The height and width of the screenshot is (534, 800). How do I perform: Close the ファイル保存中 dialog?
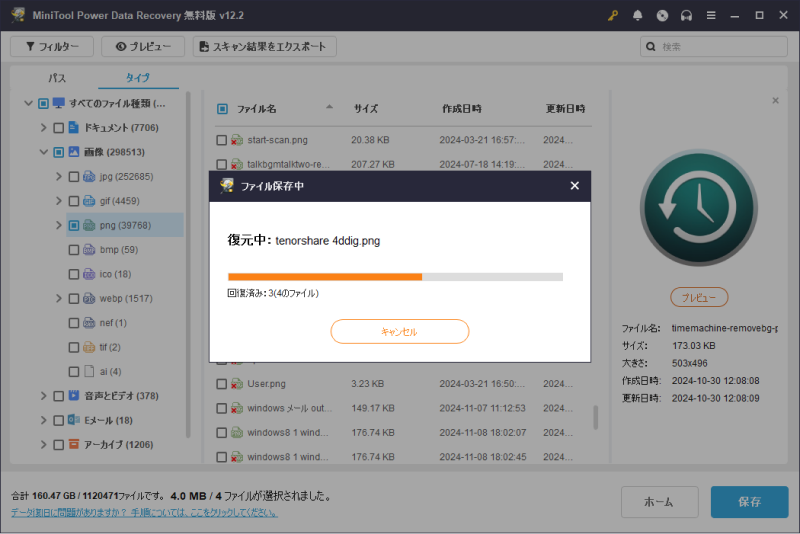[574, 186]
